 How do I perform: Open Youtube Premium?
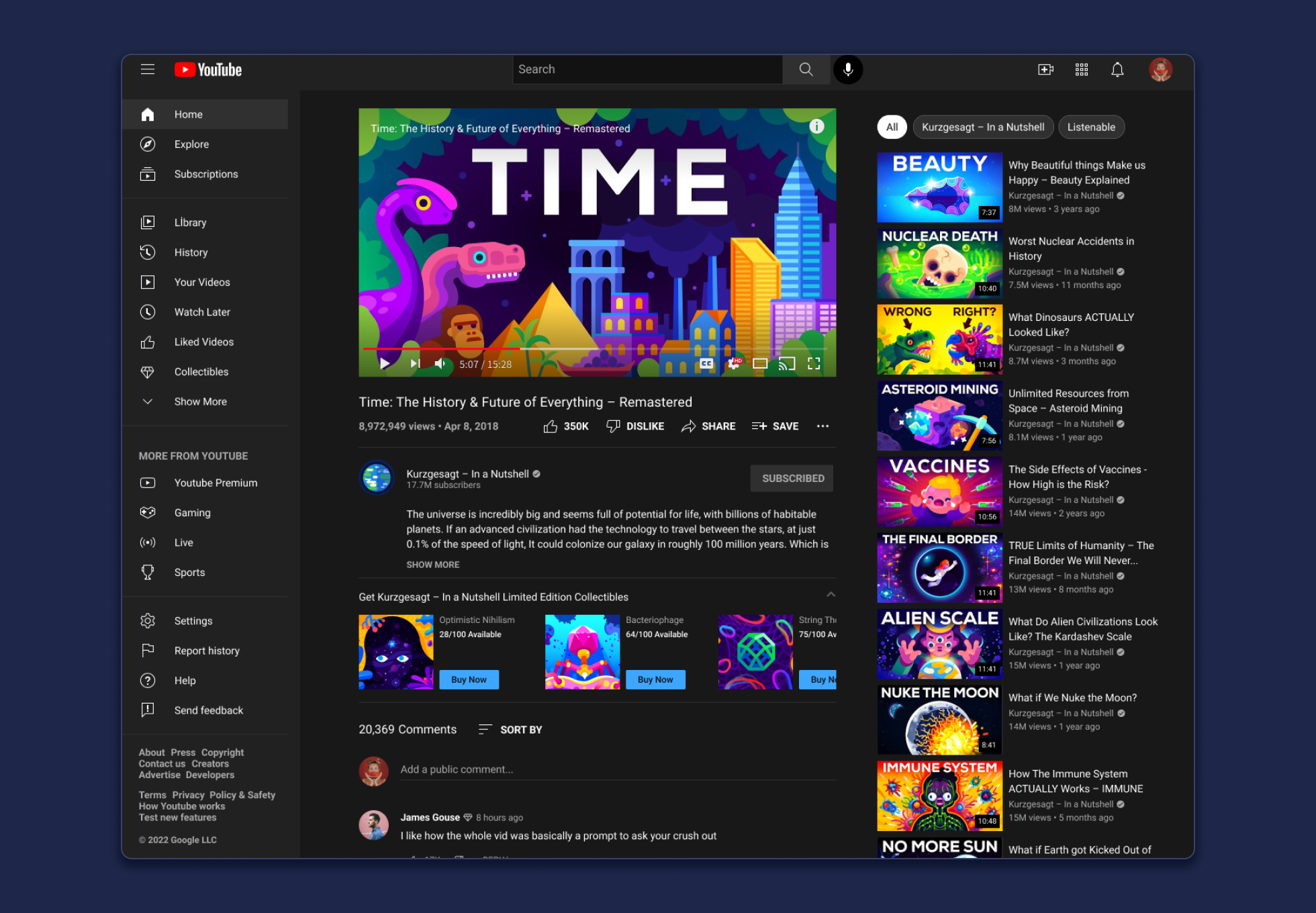(x=205, y=483)
